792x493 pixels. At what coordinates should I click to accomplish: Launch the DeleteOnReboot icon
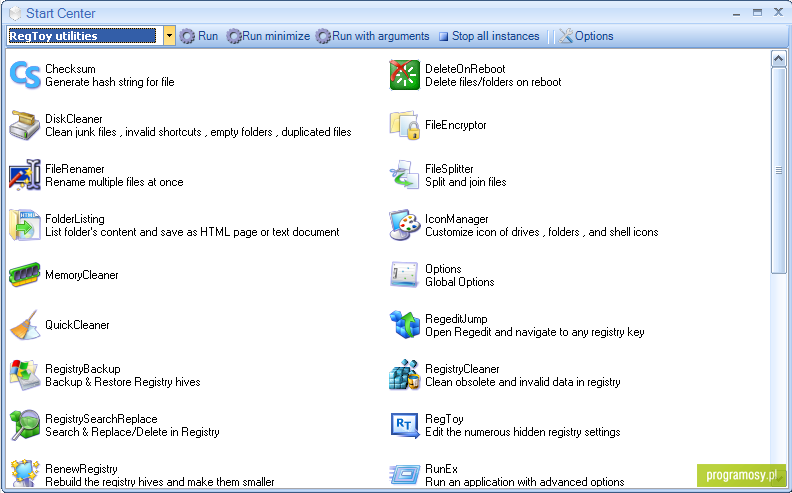[405, 75]
